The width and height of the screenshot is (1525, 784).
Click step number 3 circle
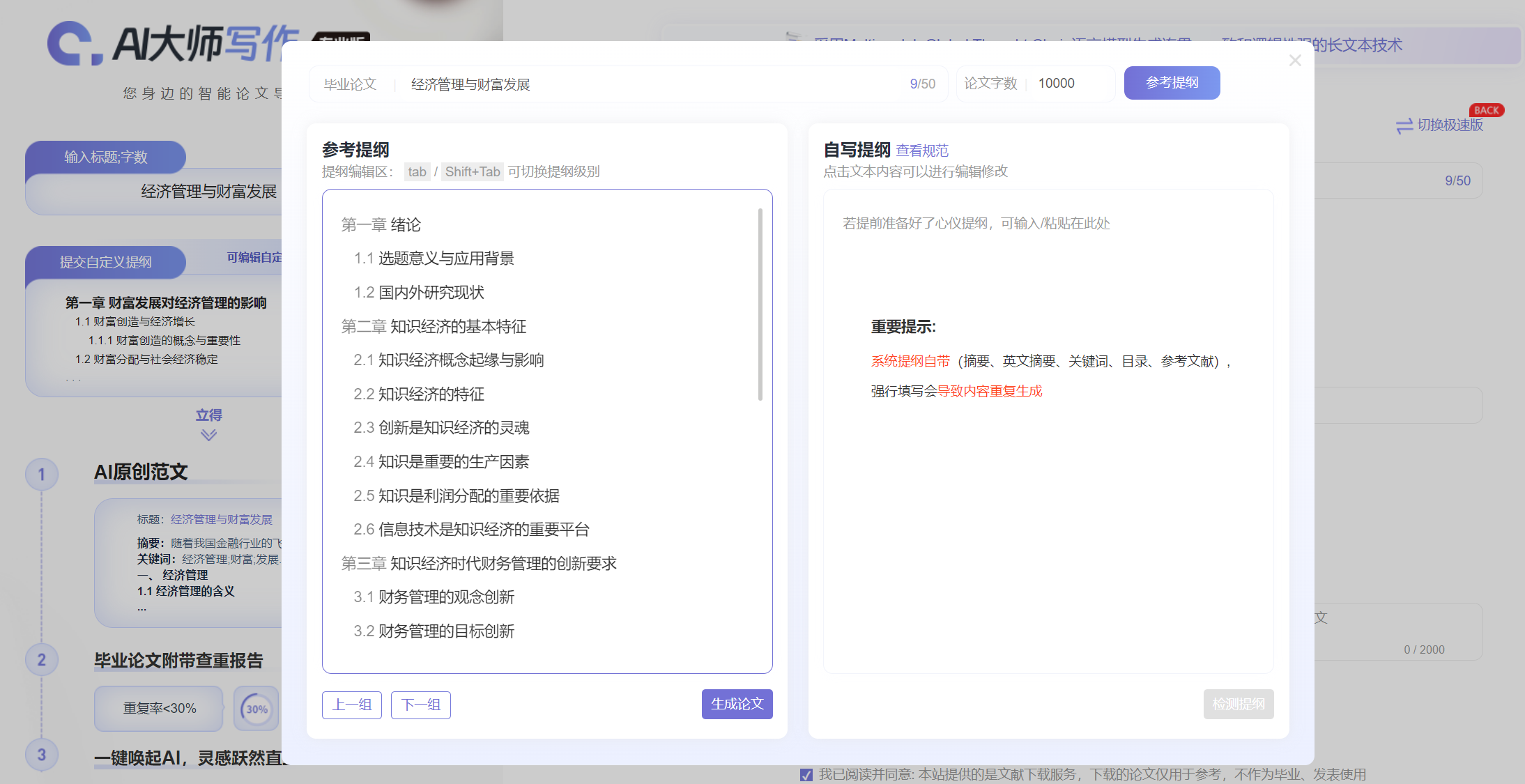tap(42, 755)
